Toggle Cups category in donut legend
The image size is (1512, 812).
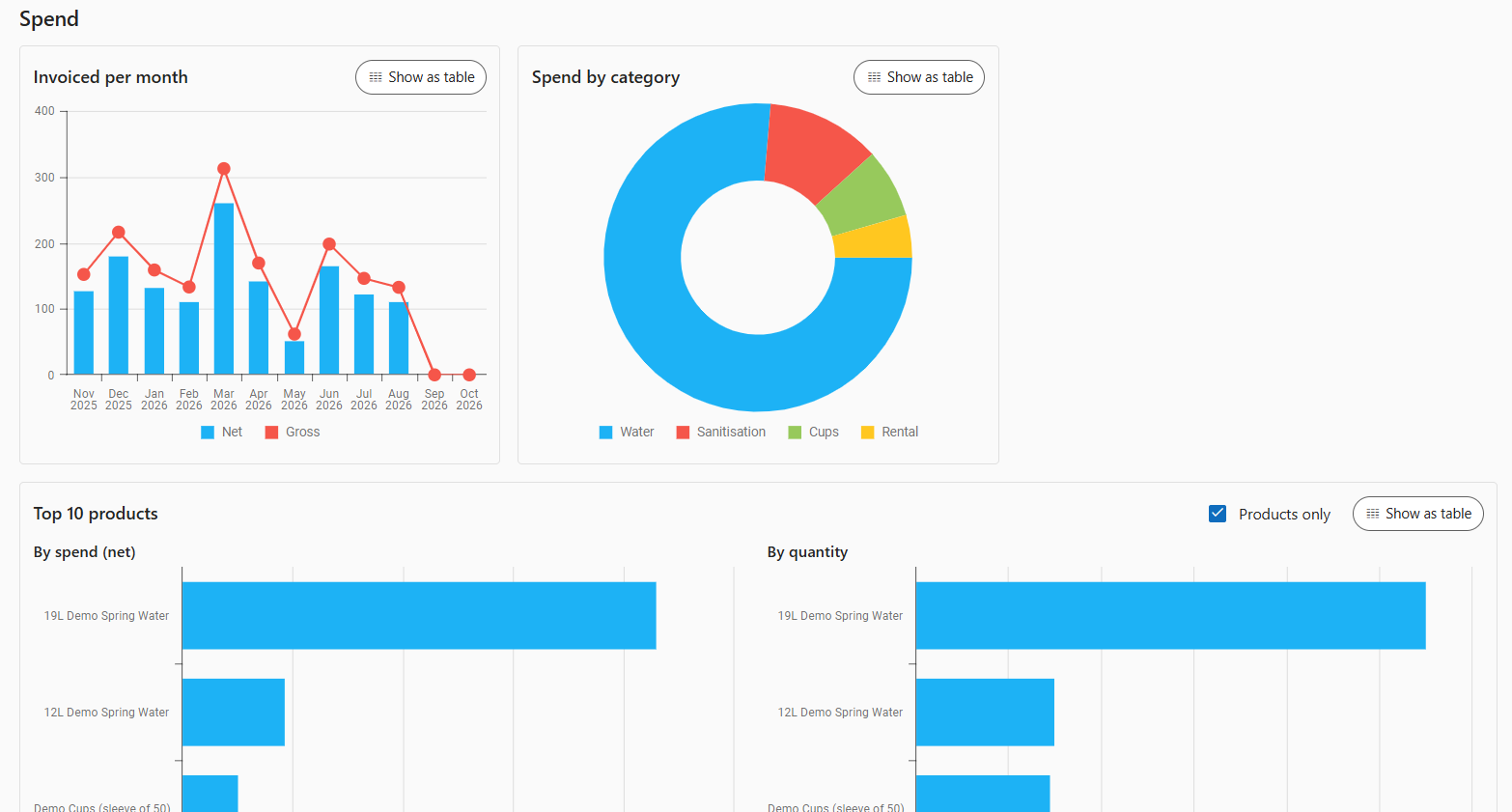pos(814,432)
